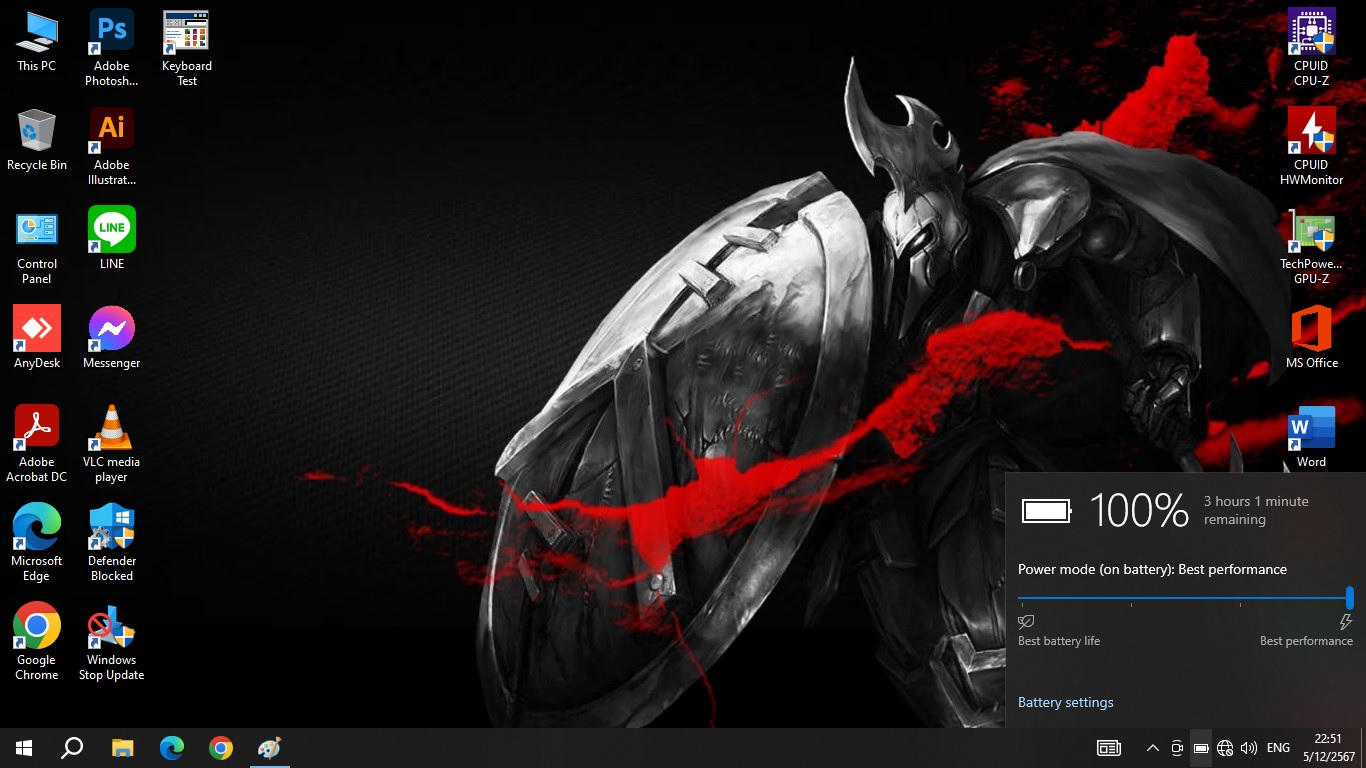Open This PC desktop icon
The image size is (1366, 768).
point(37,42)
